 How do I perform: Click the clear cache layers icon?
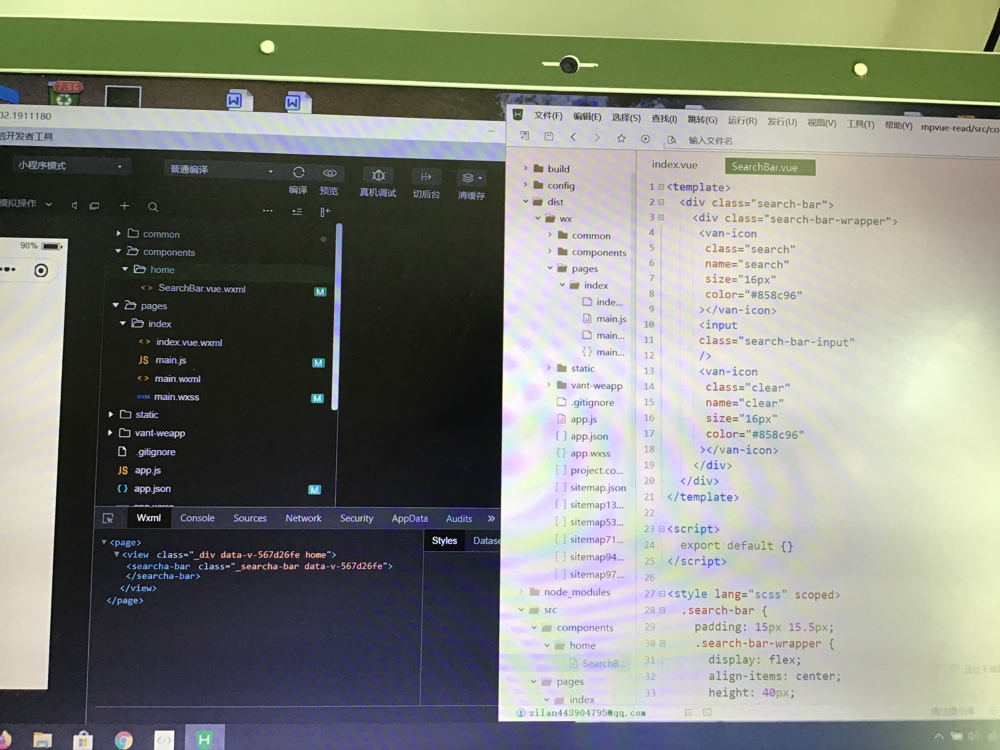click(469, 178)
